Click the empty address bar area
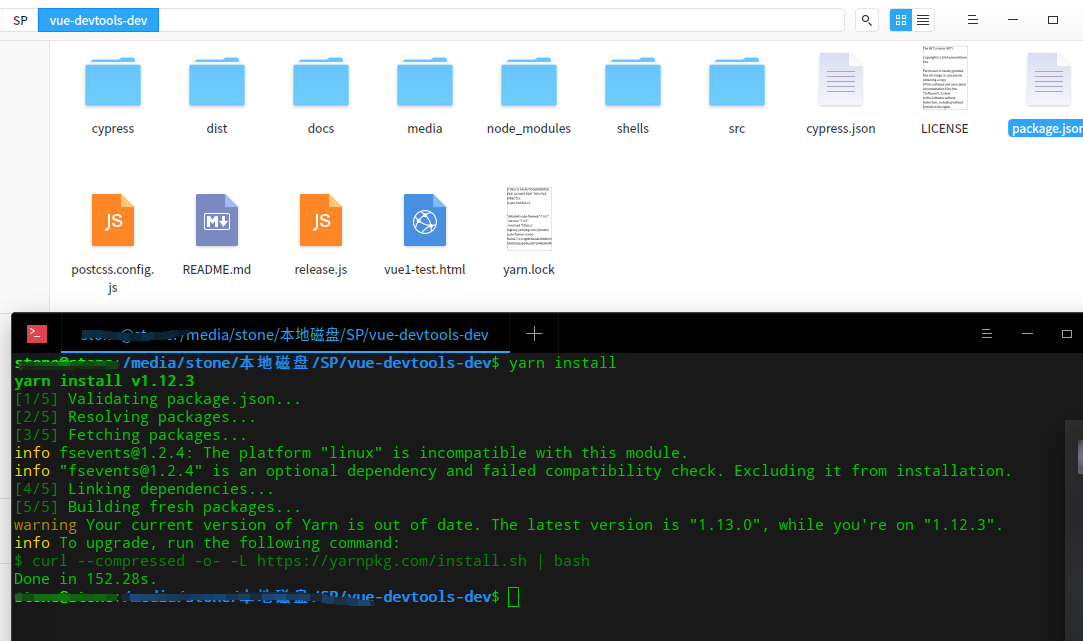Viewport: 1083px width, 641px height. 501,21
